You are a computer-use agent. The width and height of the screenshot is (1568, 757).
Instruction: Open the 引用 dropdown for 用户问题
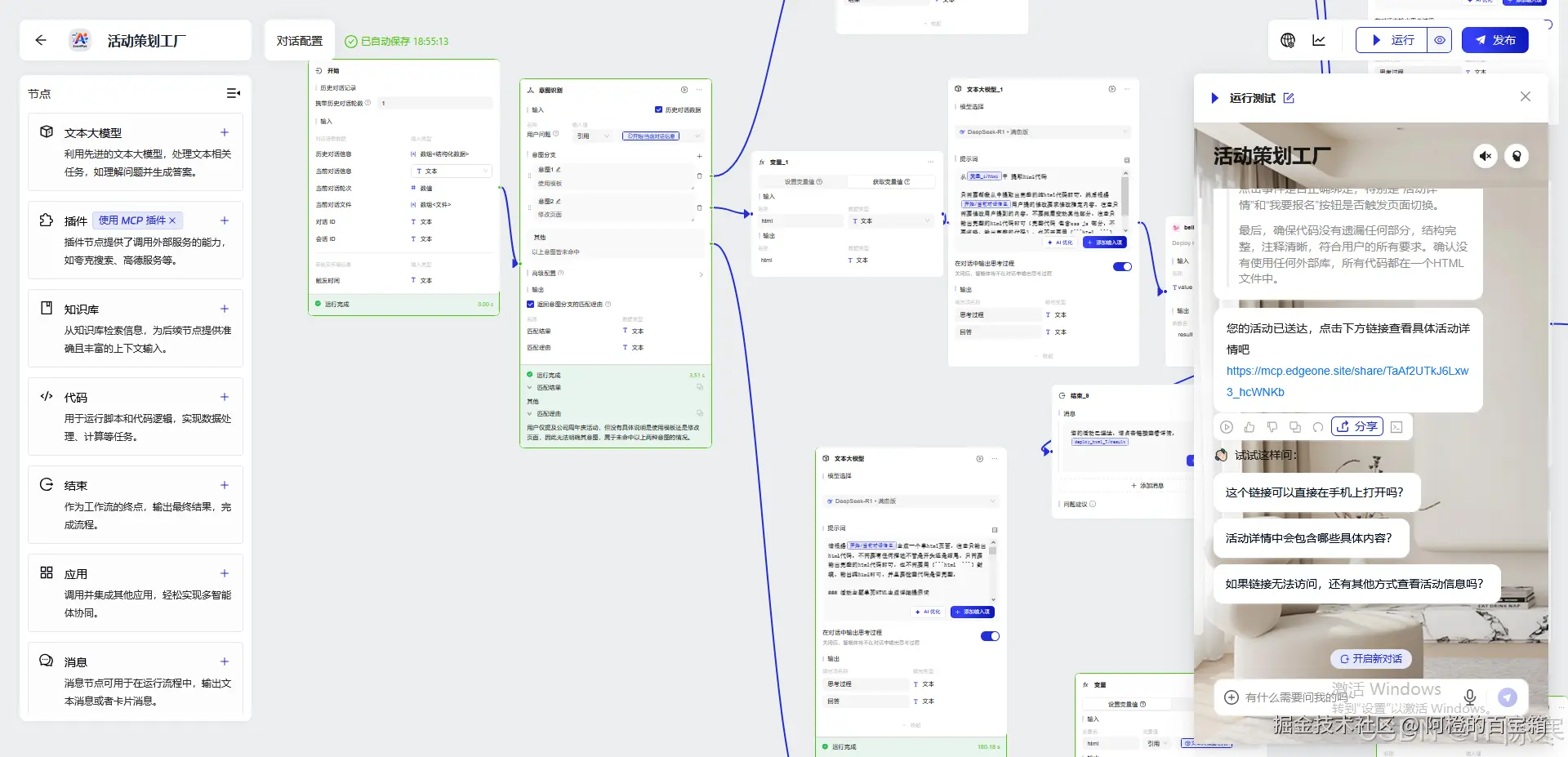pyautogui.click(x=594, y=136)
